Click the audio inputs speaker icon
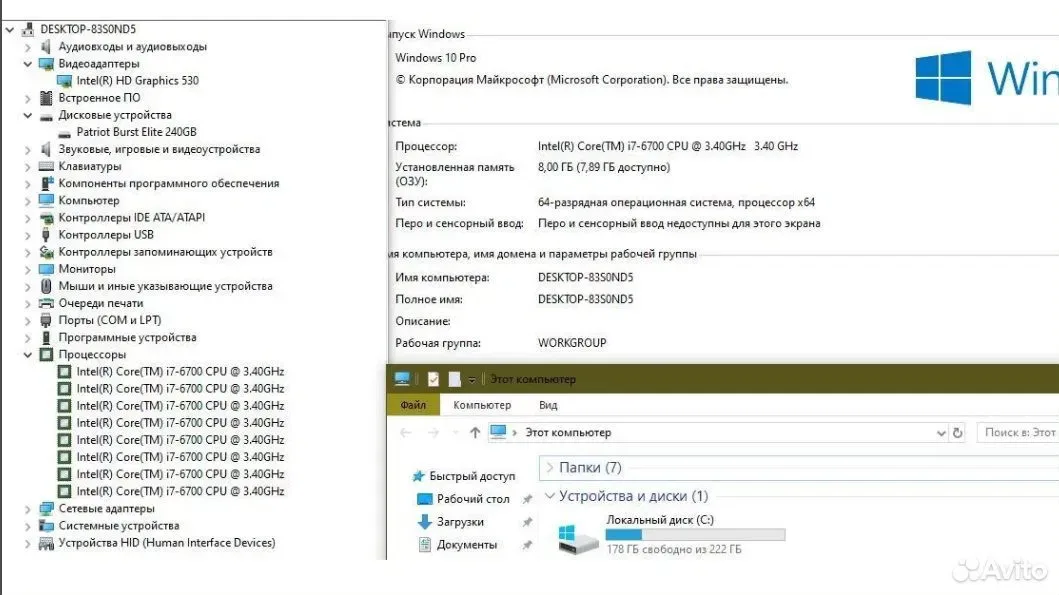Screen dimensions: 1059x595 [46, 47]
